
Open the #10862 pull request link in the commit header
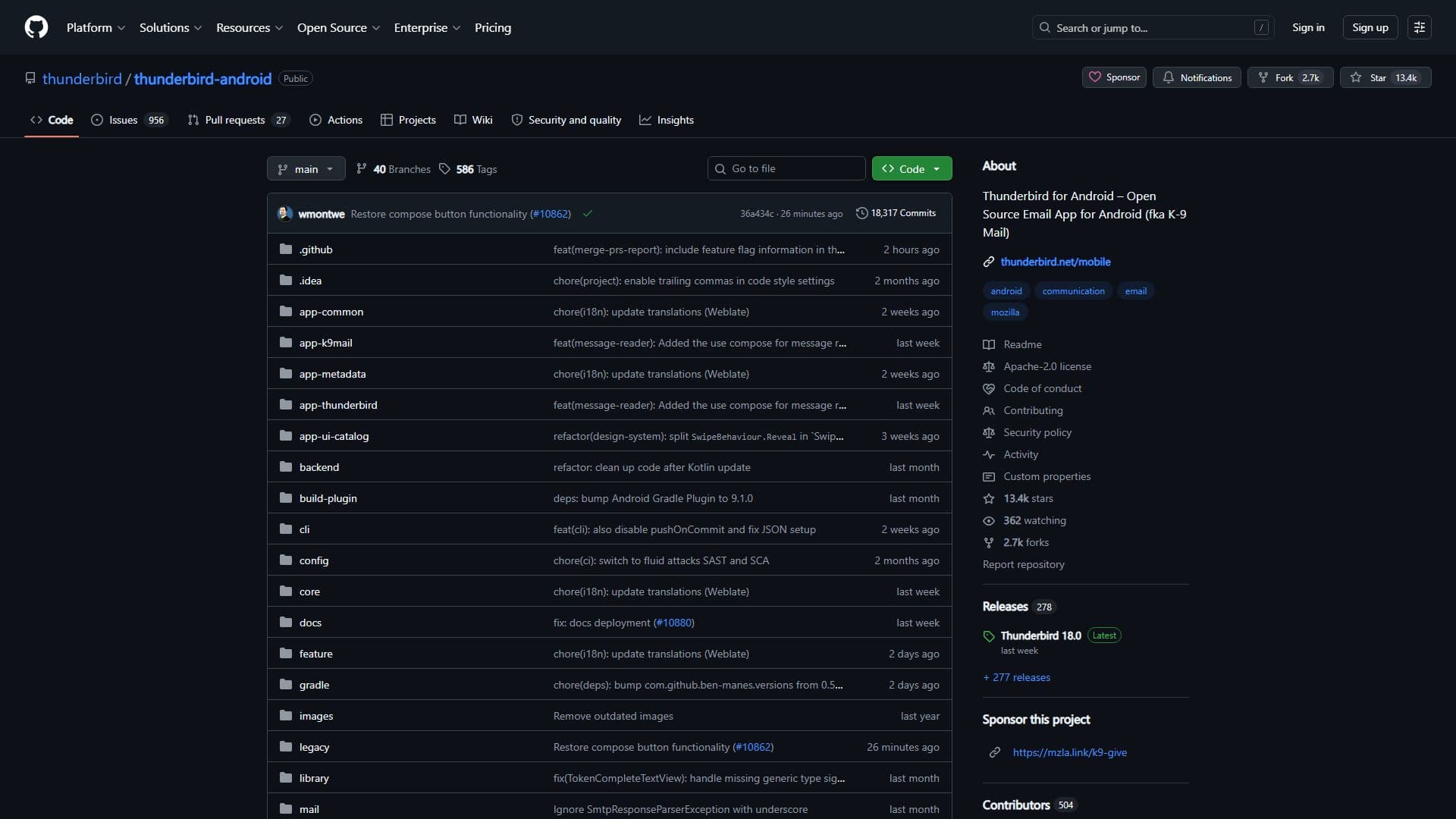pos(551,214)
